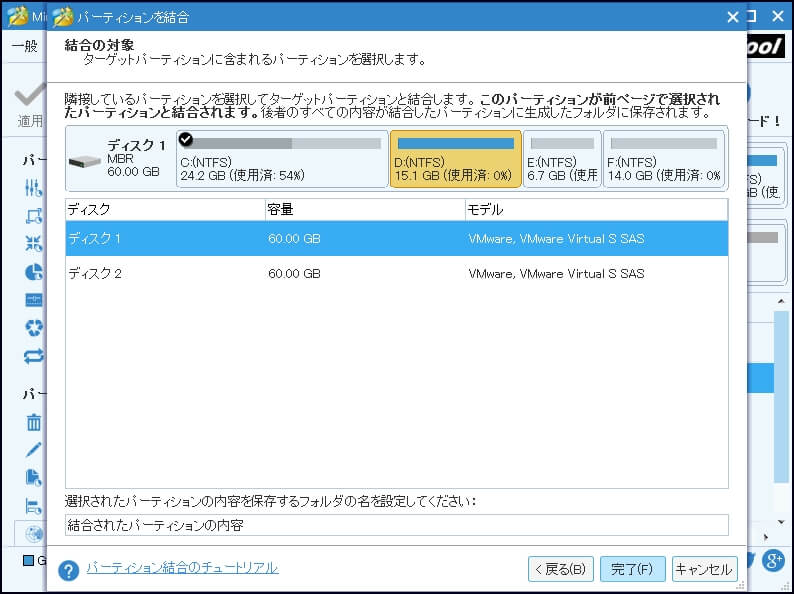The image size is (794, 594).
Task: Click the Disk 1 drive icon
Action: pyautogui.click(x=85, y=158)
